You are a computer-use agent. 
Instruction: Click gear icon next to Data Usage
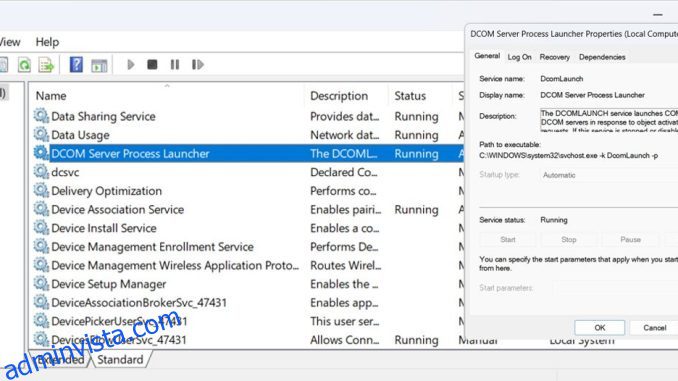coord(41,134)
